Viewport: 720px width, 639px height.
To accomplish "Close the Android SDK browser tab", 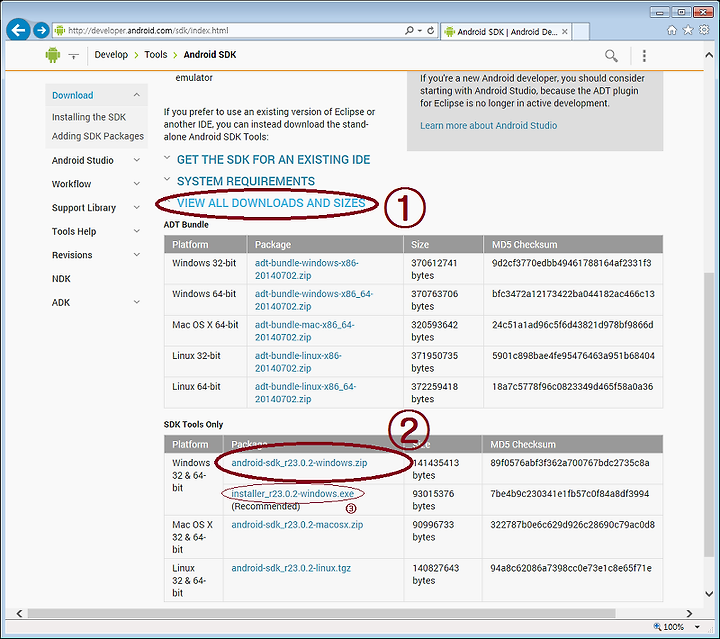I will (x=565, y=32).
